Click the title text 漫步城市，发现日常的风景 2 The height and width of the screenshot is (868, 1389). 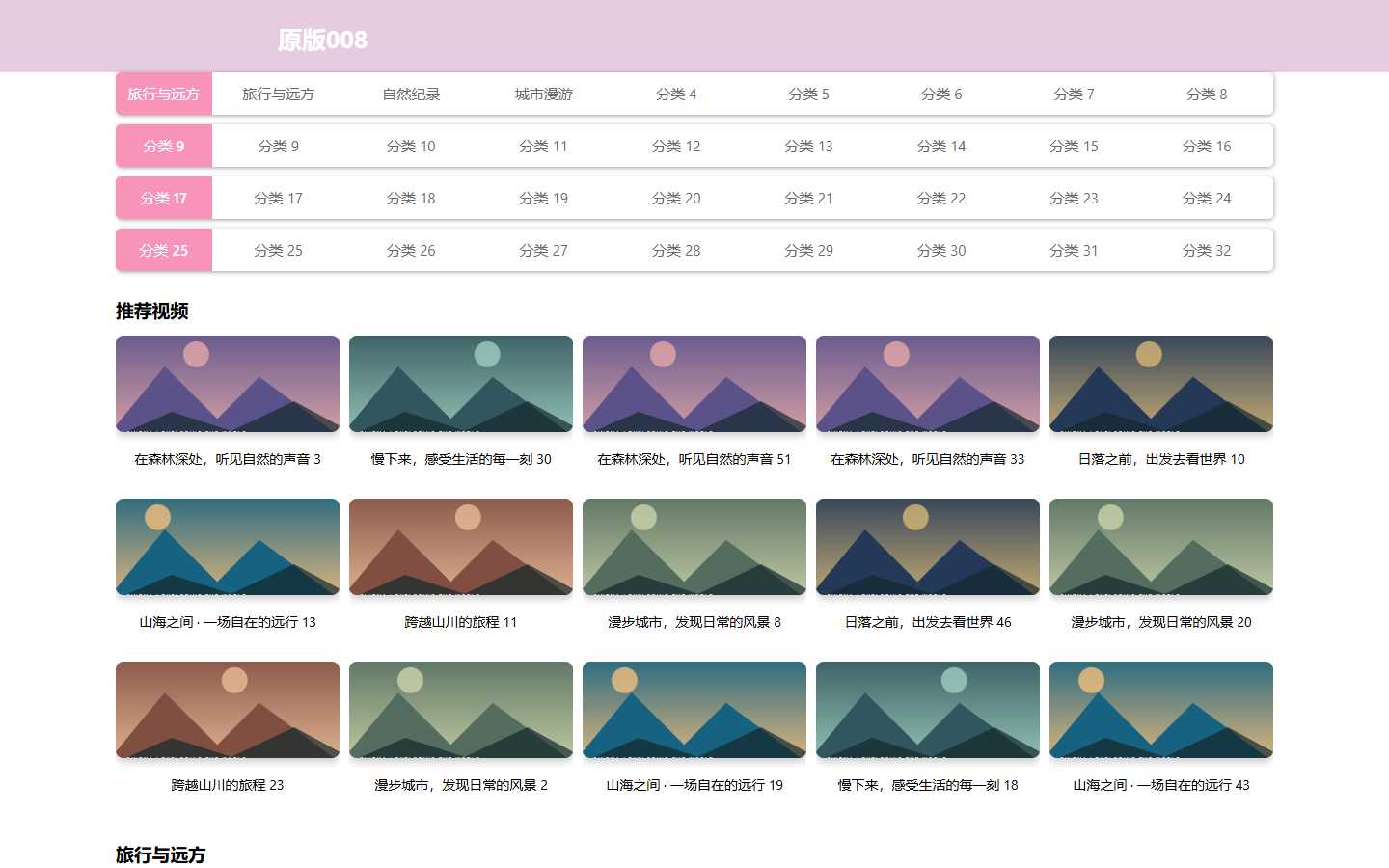click(x=461, y=785)
